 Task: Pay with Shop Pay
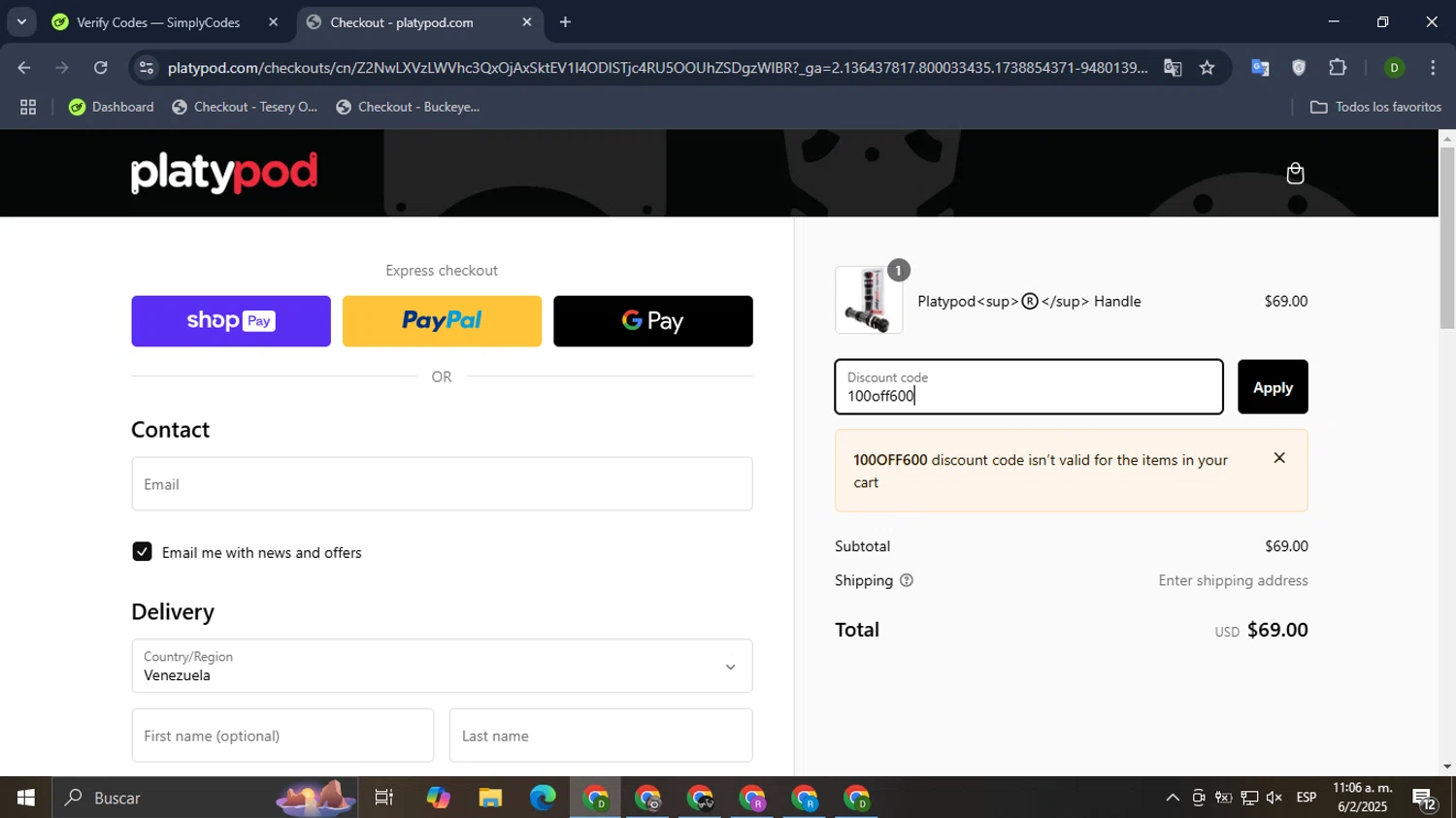tap(231, 321)
